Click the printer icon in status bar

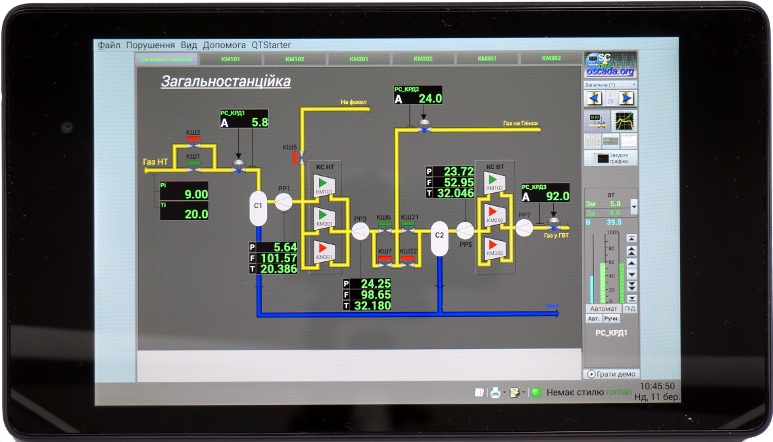[495, 393]
